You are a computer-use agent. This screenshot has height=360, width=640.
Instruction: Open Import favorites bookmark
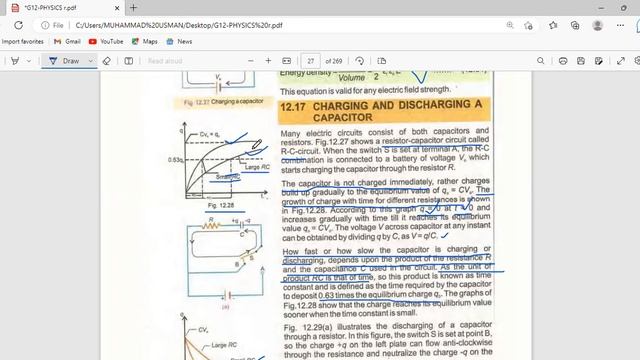tap(22, 42)
